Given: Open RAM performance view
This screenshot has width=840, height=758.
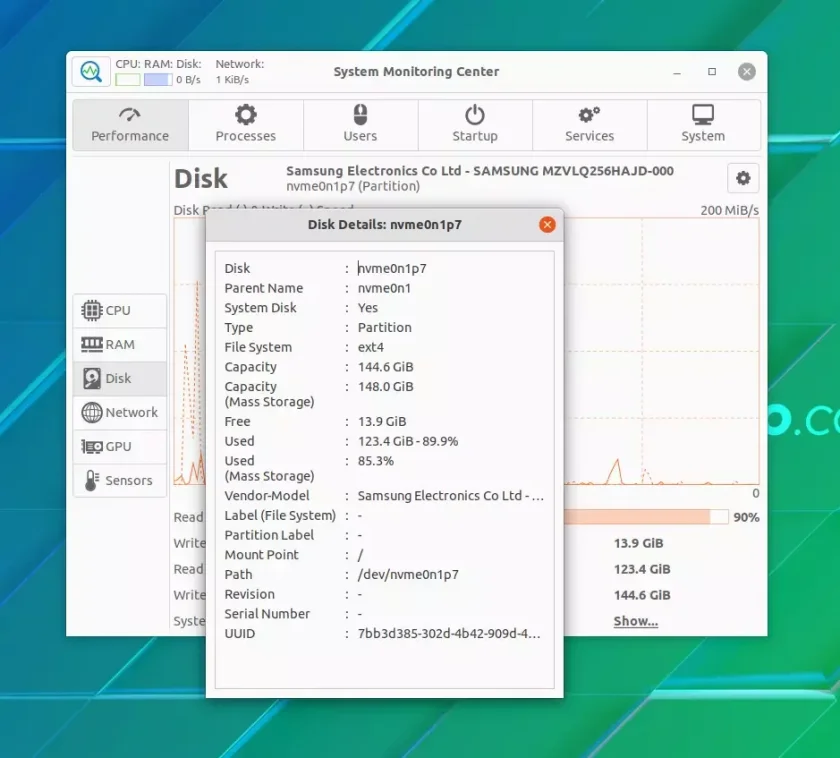Looking at the screenshot, I should [119, 344].
